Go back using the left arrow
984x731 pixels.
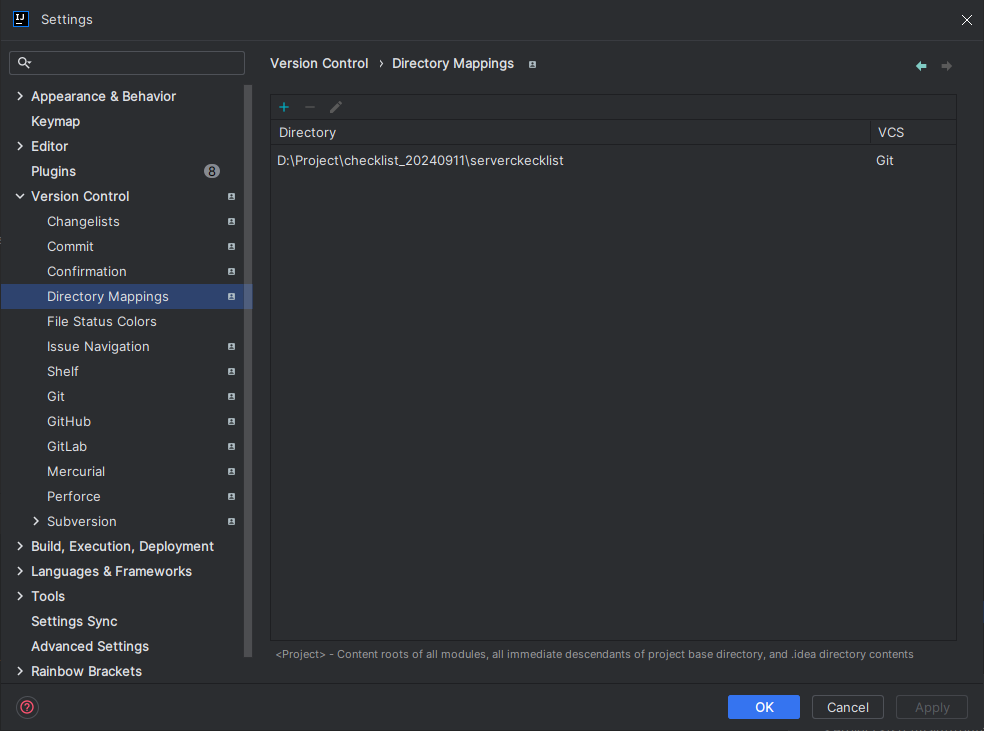921,66
